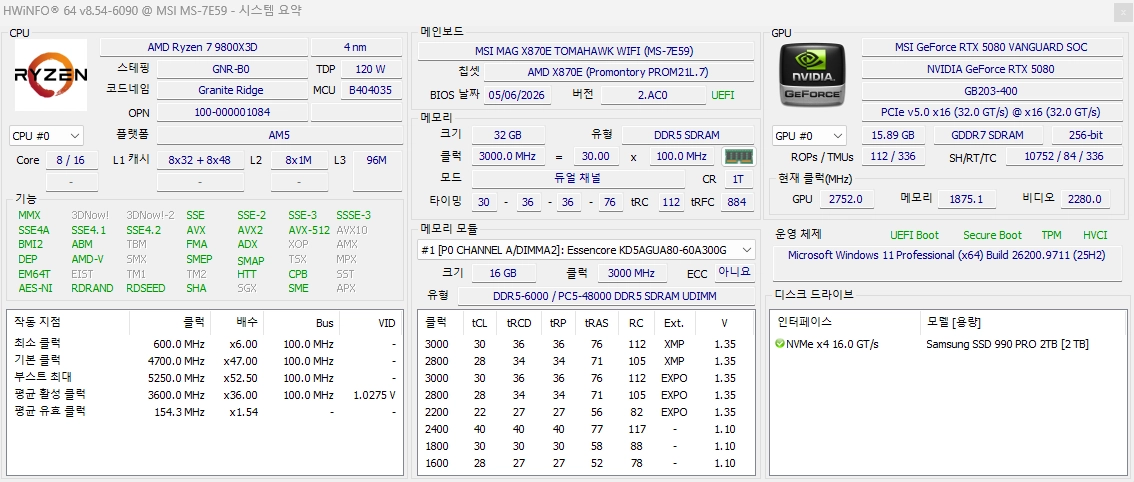Screen dimensions: 1134x482
Task: Click the HVCI status label
Action: (1095, 235)
